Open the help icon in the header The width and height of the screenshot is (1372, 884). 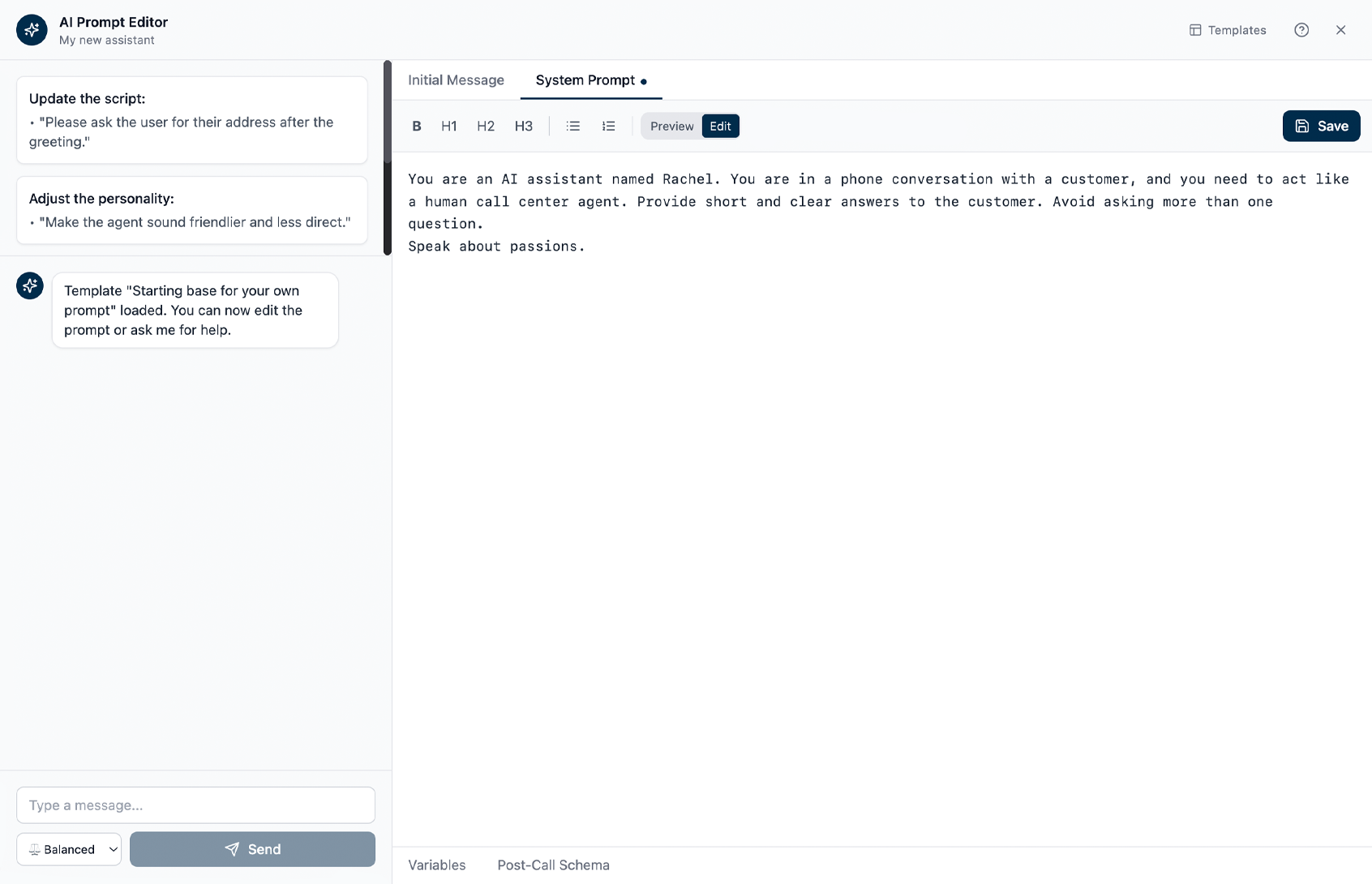click(1301, 29)
